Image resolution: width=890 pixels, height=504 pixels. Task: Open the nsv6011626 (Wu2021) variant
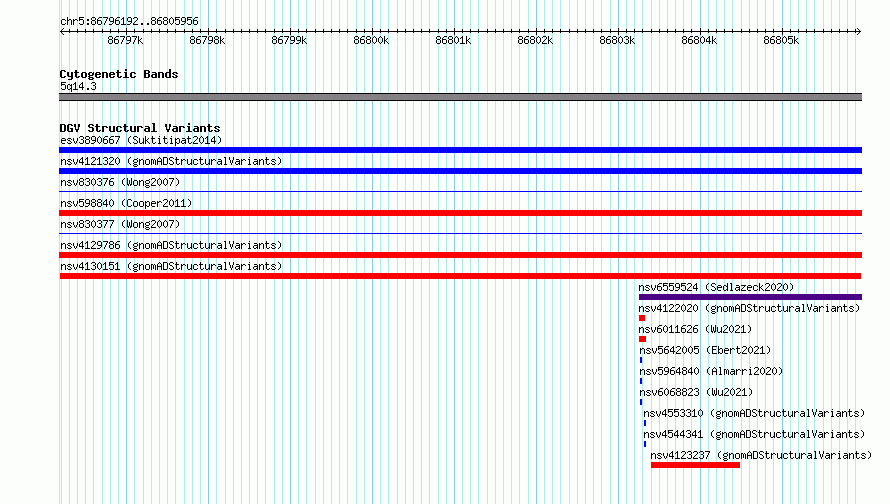(695, 329)
